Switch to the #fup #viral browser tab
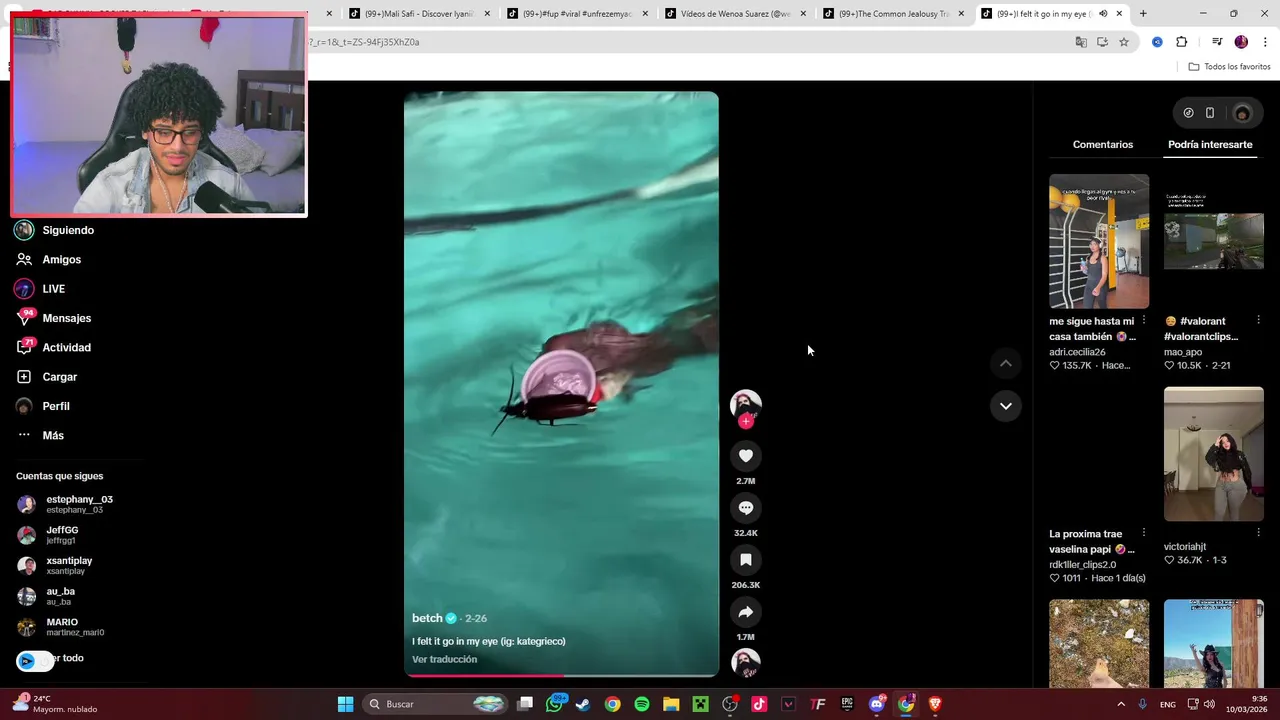The width and height of the screenshot is (1280, 720). (577, 14)
